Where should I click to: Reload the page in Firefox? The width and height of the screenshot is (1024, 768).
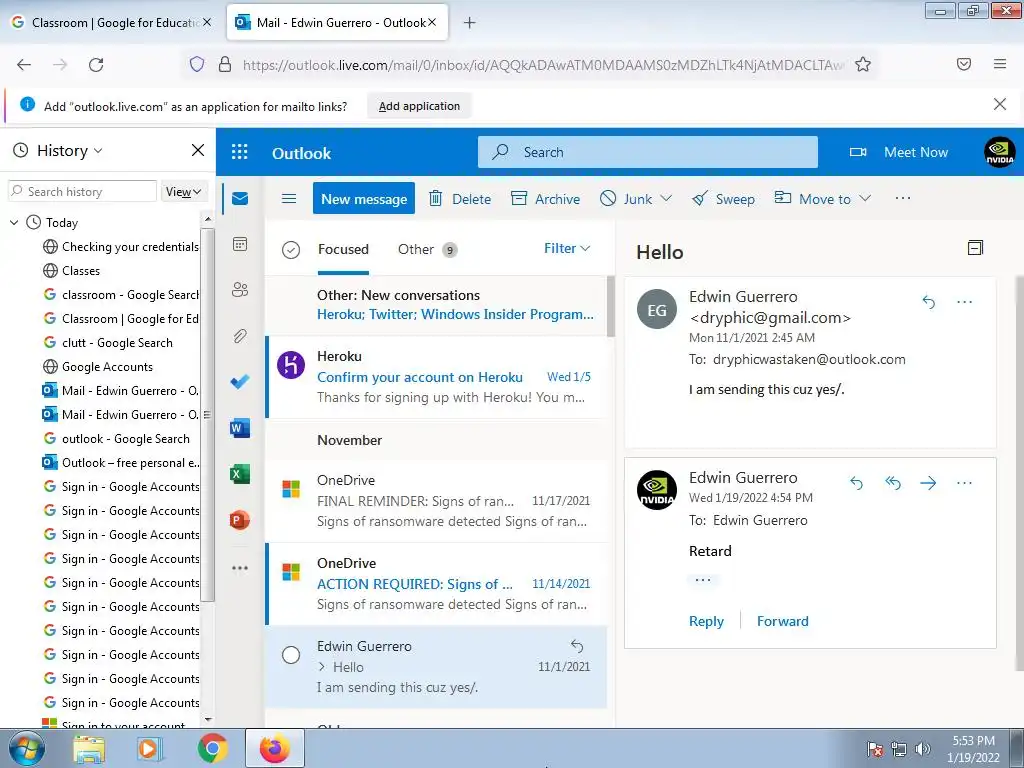(x=96, y=64)
